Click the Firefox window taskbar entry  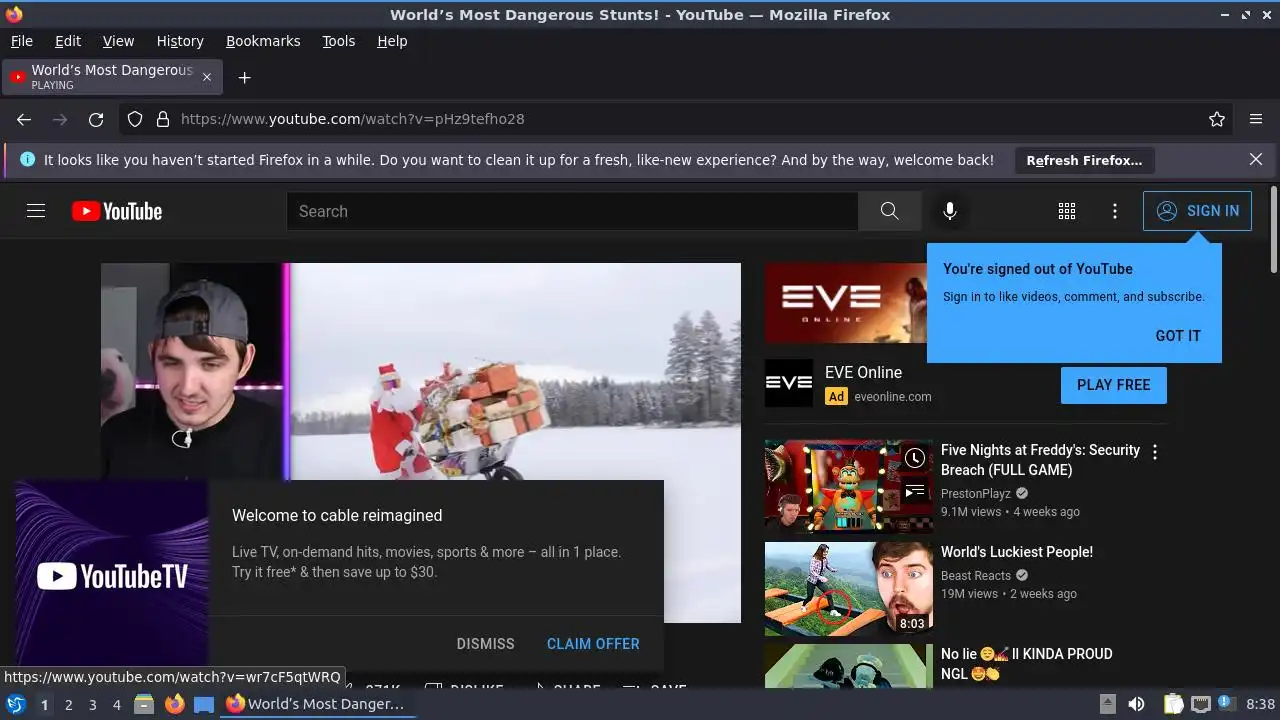(316, 704)
